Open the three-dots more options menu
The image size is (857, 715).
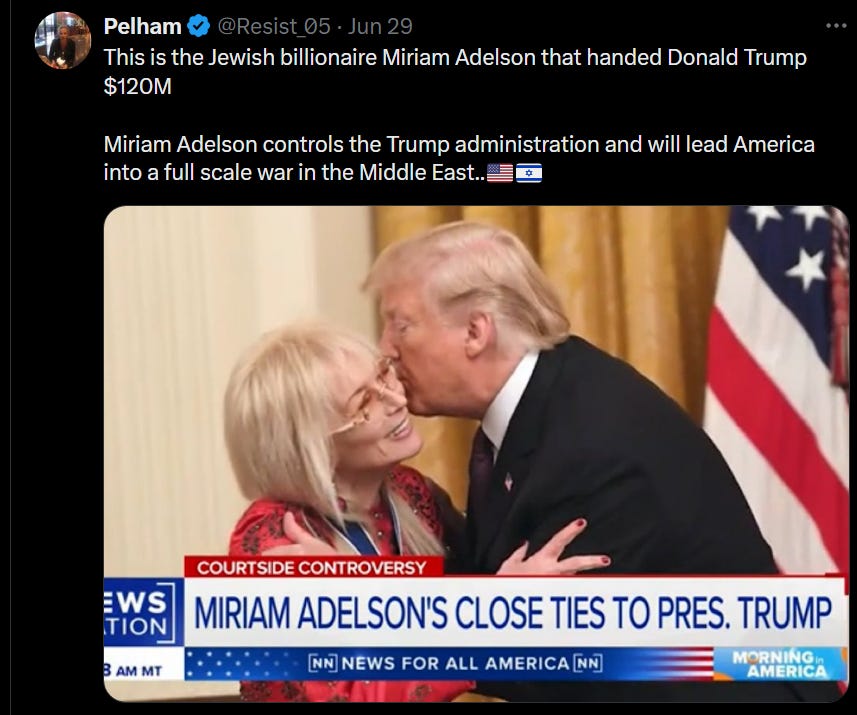click(836, 26)
